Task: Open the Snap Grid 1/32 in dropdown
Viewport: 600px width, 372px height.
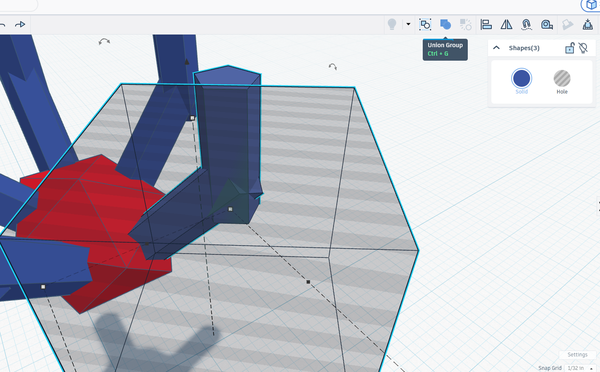Action: pyautogui.click(x=580, y=368)
